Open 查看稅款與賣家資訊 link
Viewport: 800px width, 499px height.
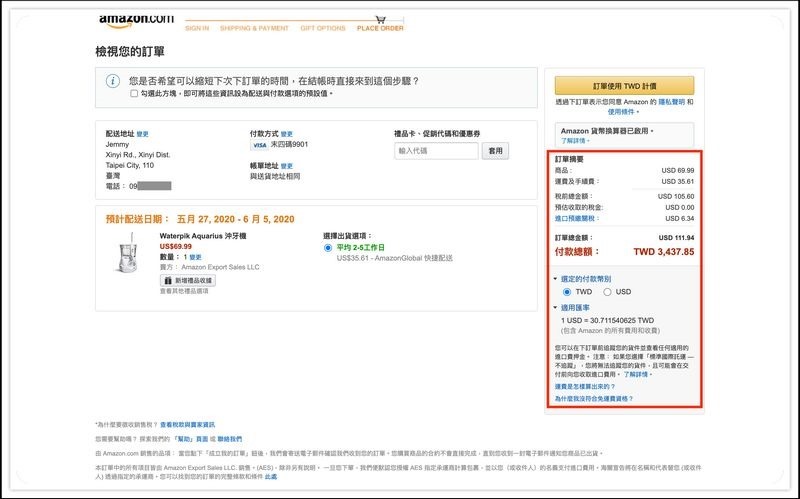[x=187, y=425]
